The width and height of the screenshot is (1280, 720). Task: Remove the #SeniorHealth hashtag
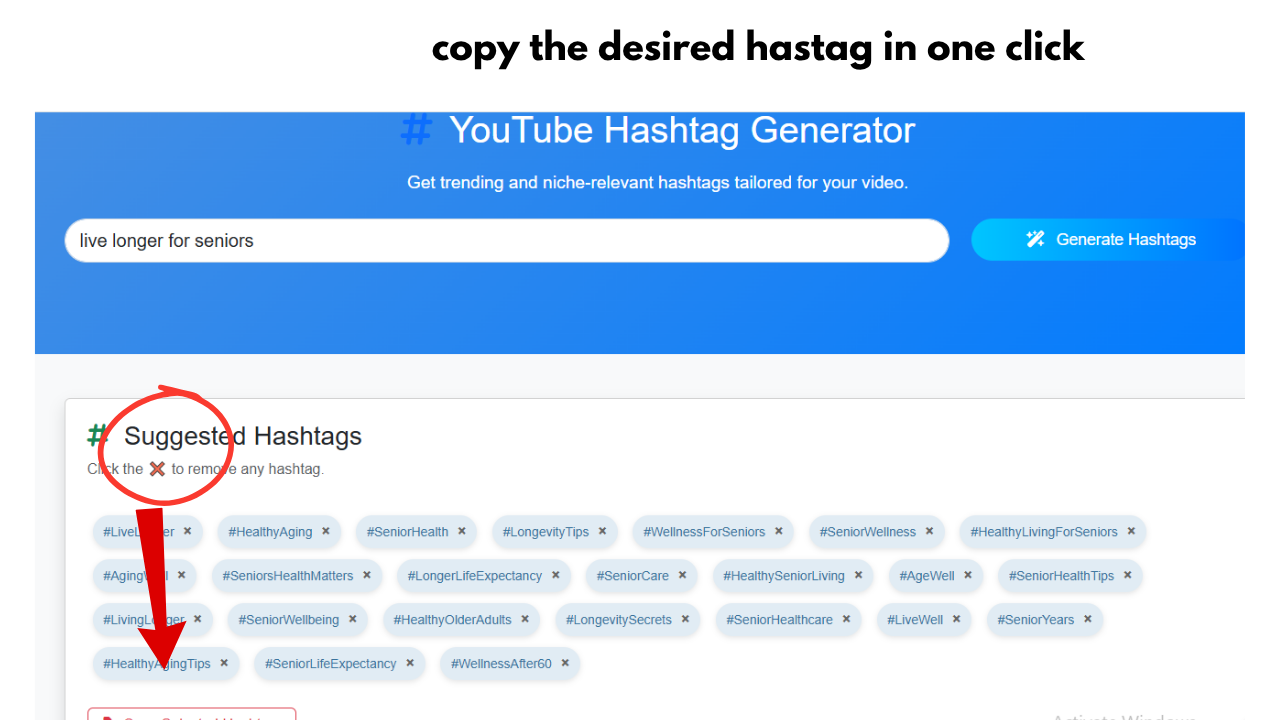(462, 532)
